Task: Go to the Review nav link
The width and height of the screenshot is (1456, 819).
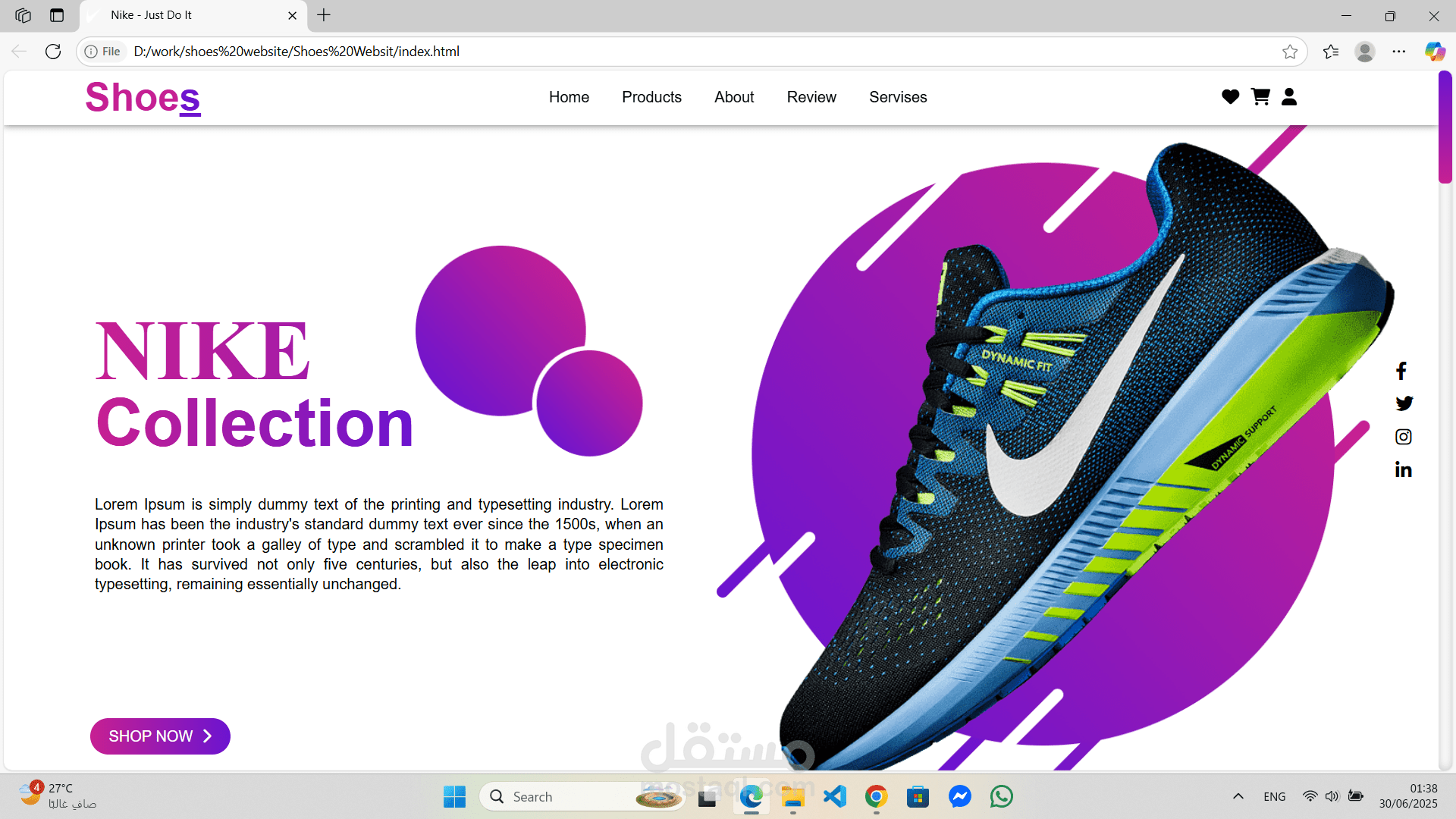Action: [811, 97]
